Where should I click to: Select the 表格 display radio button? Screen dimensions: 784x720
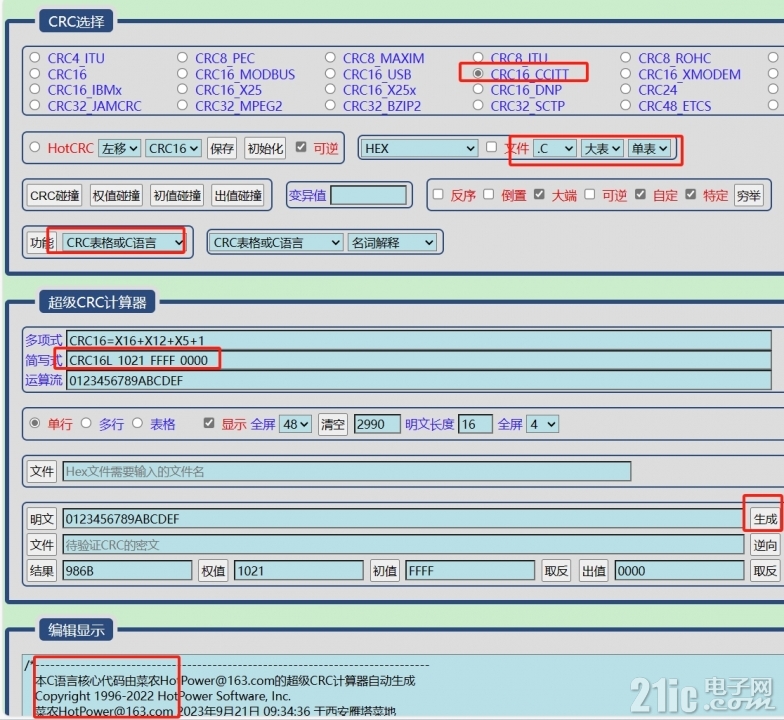click(138, 423)
